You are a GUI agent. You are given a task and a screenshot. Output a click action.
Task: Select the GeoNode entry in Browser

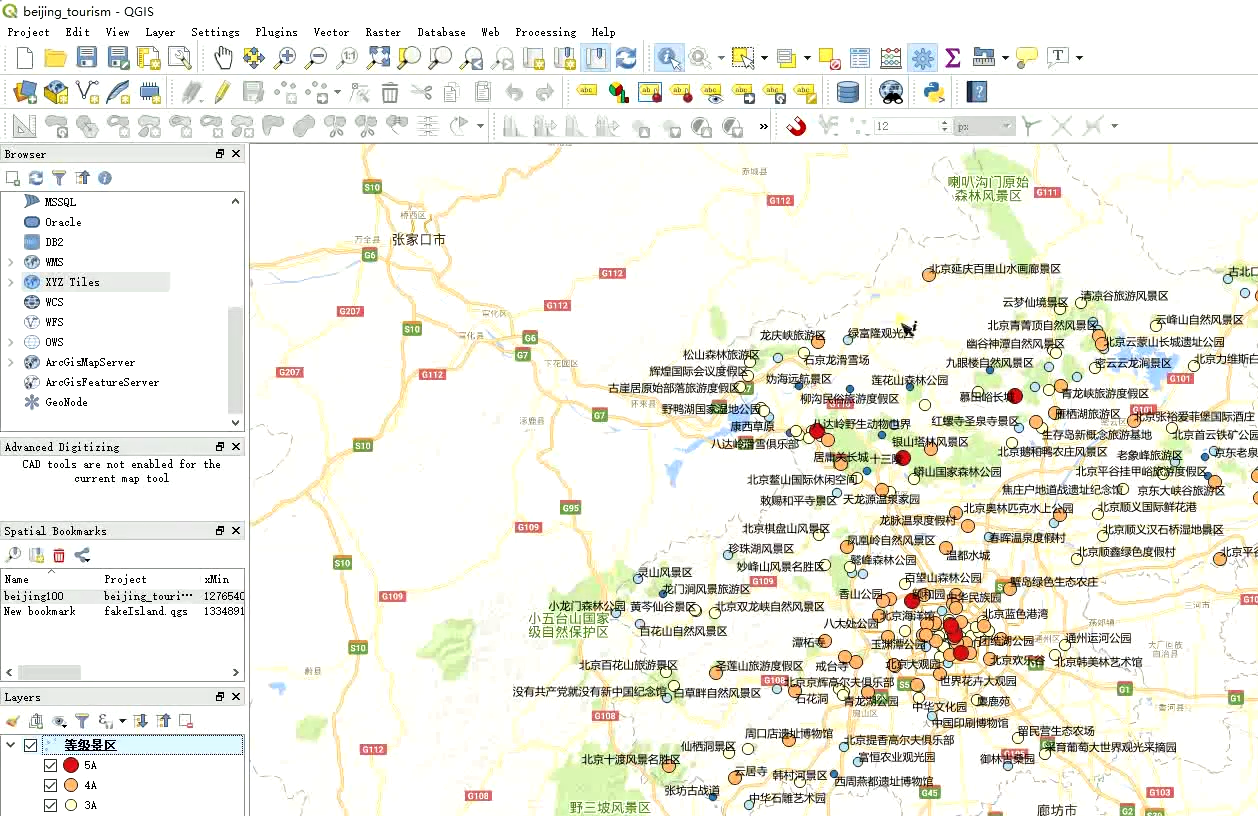66,402
